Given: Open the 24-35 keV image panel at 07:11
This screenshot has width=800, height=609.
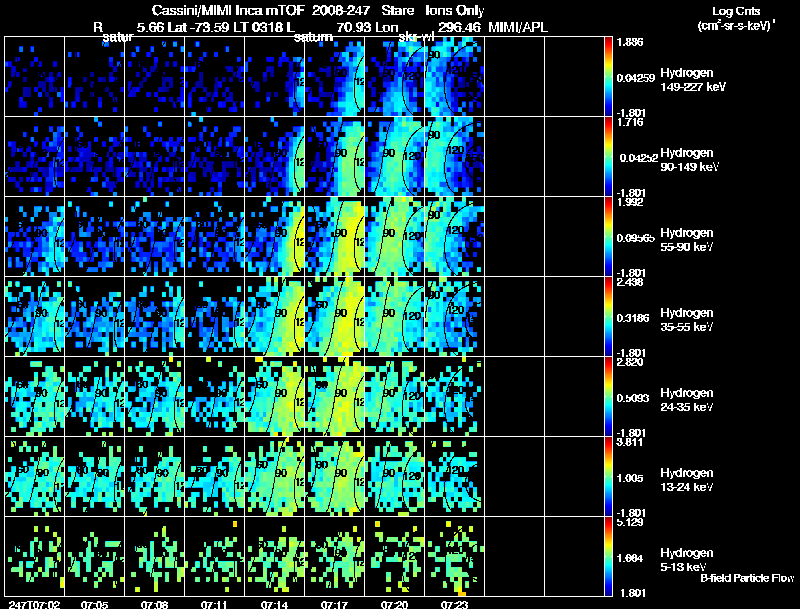Looking at the screenshot, I should click(214, 397).
